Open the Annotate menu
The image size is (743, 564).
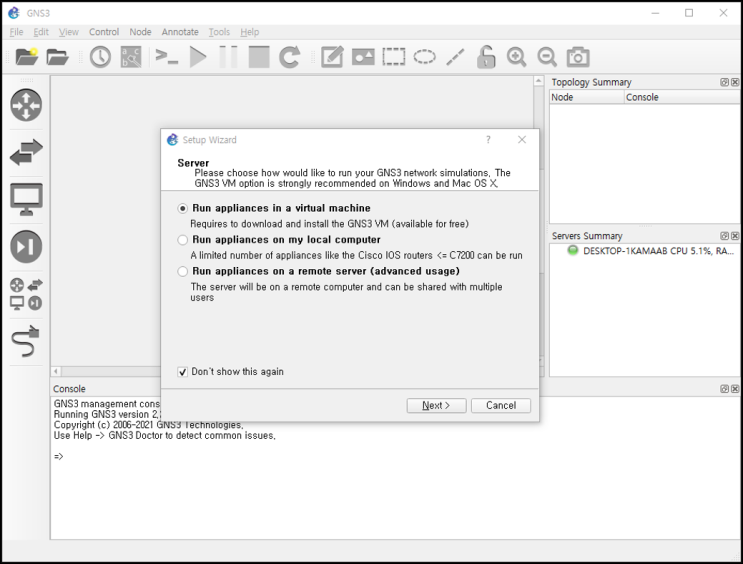click(x=180, y=32)
